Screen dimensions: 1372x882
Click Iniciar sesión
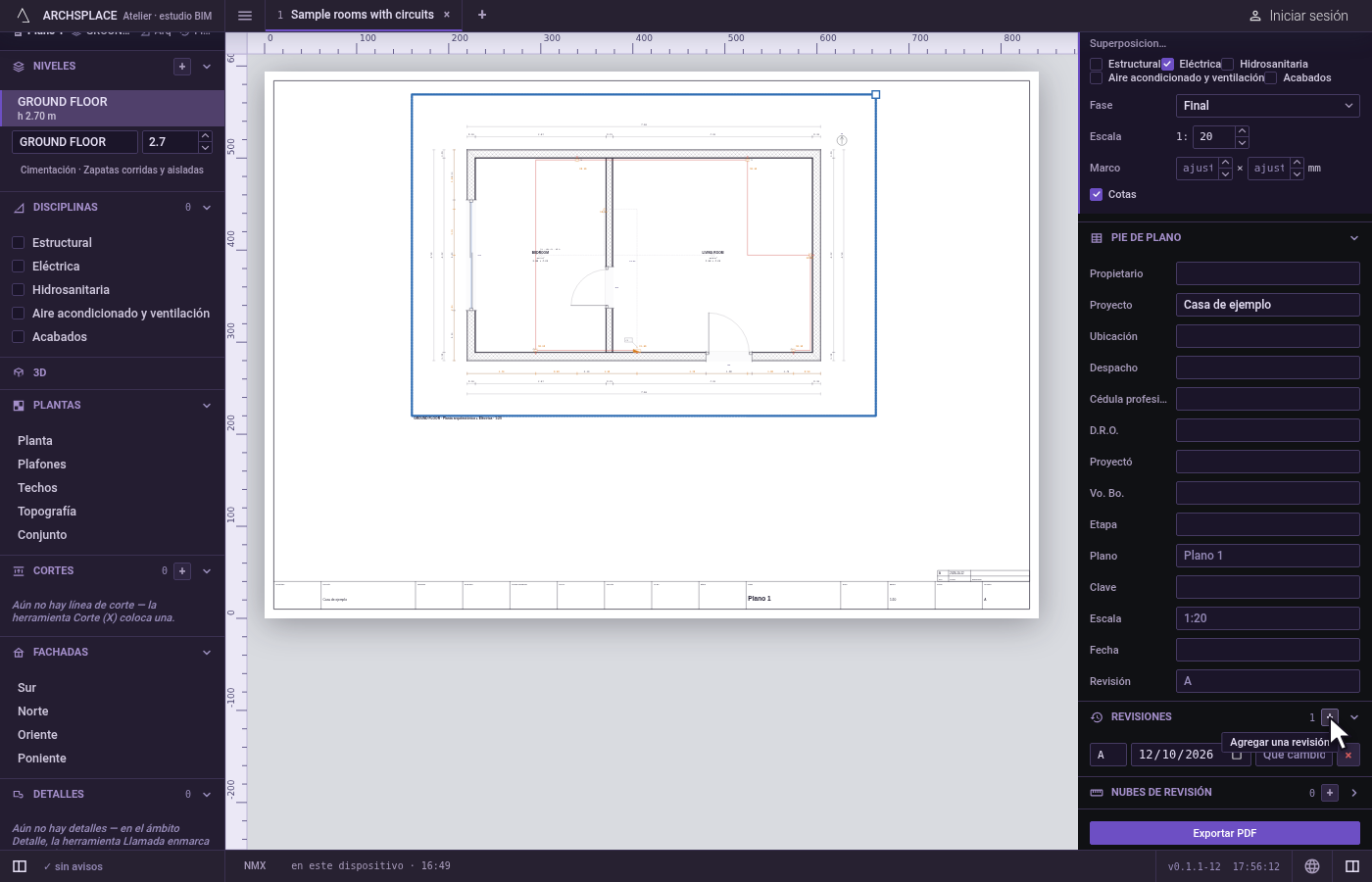pyautogui.click(x=1298, y=16)
